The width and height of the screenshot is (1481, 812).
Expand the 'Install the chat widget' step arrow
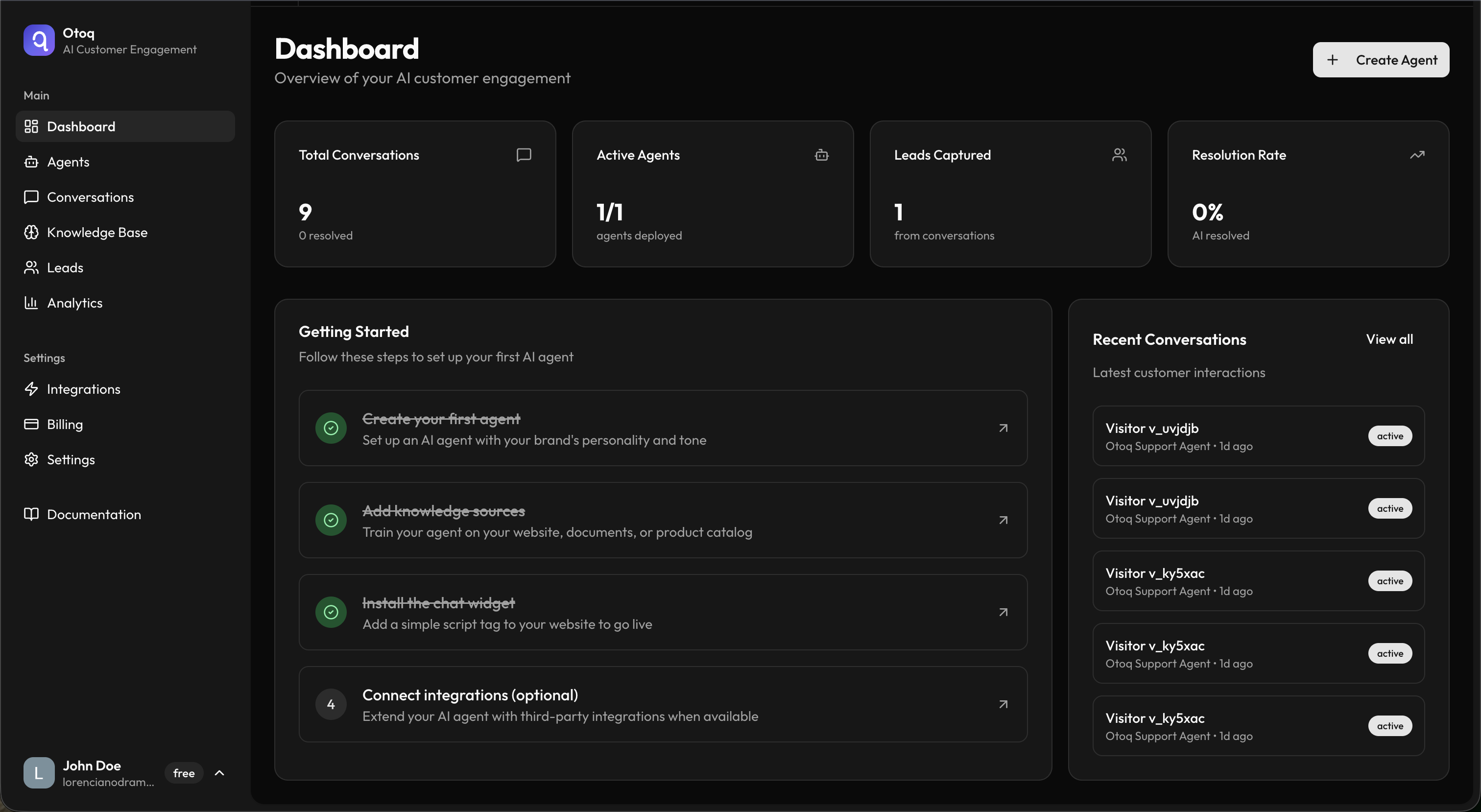click(x=1003, y=612)
